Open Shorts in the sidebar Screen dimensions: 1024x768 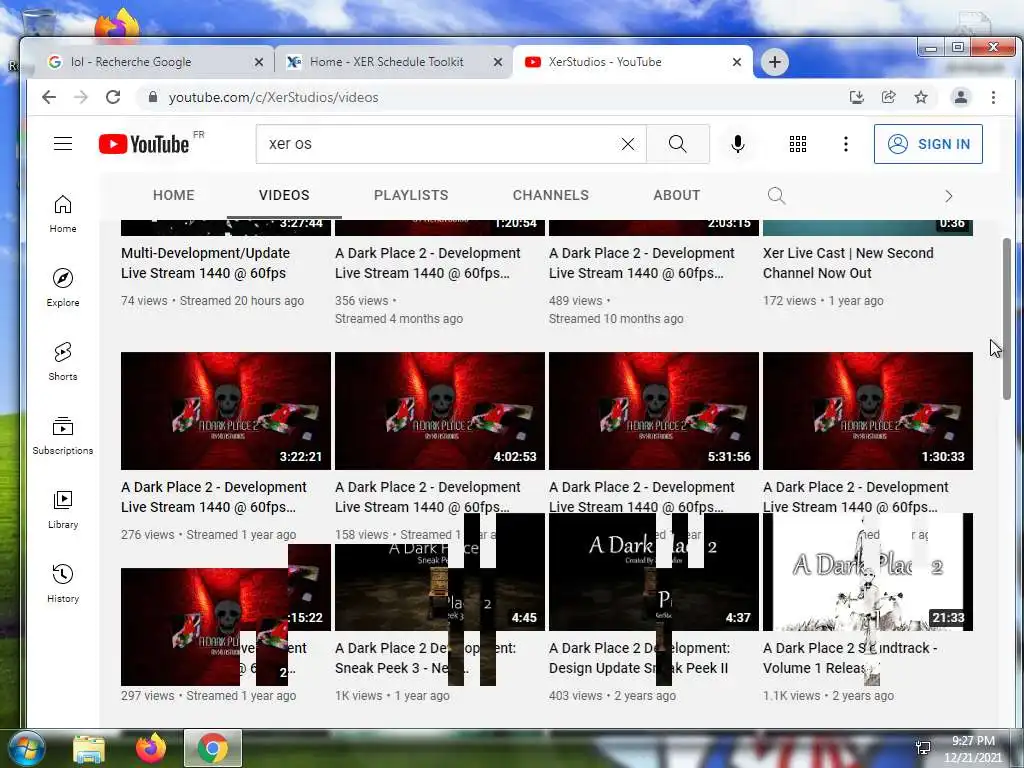63,361
